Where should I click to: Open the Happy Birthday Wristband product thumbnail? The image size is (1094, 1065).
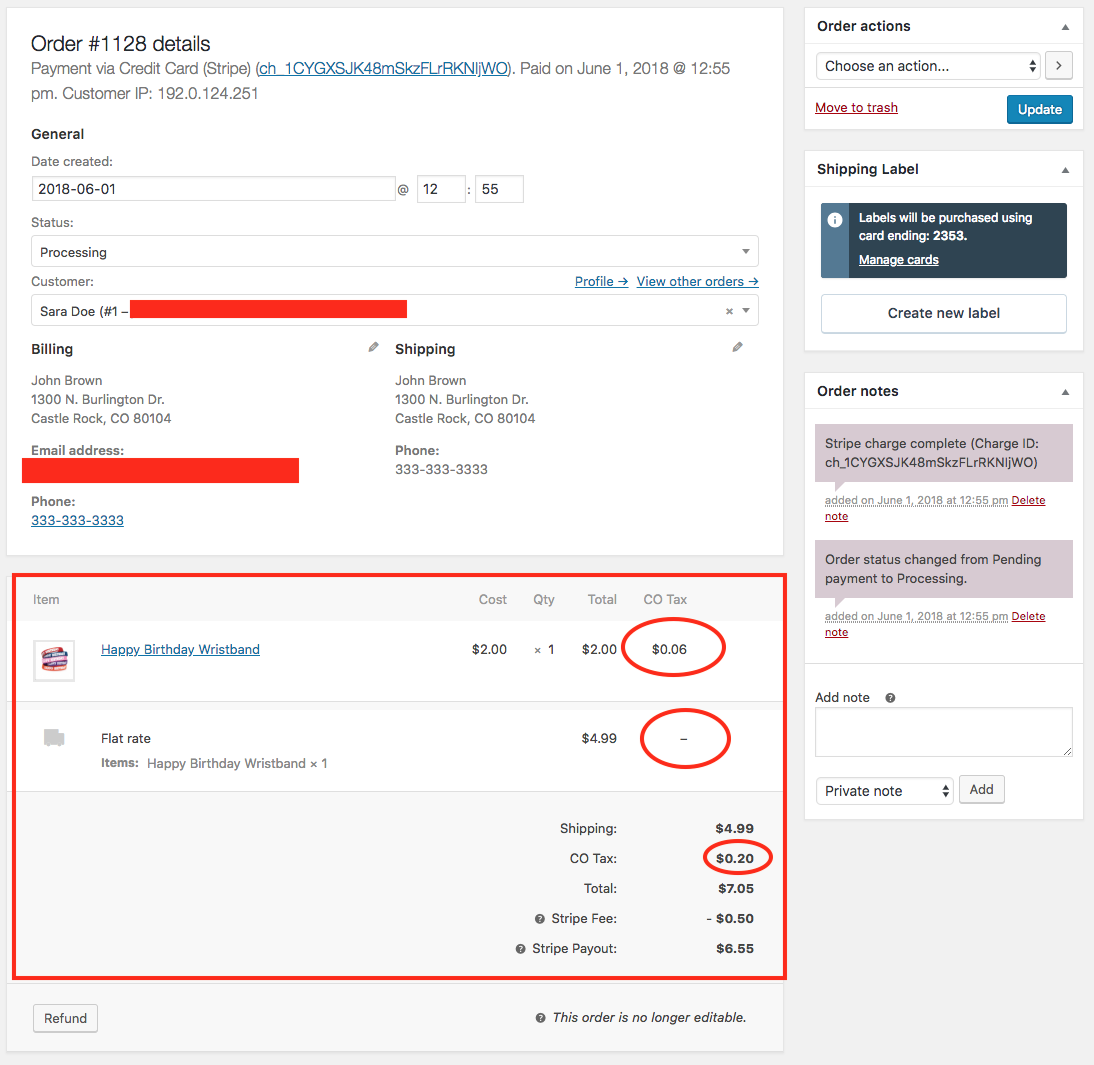[x=54, y=660]
